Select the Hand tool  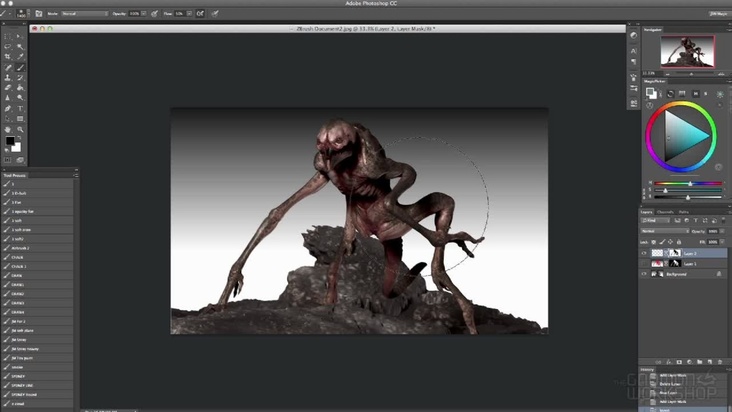(x=7, y=129)
